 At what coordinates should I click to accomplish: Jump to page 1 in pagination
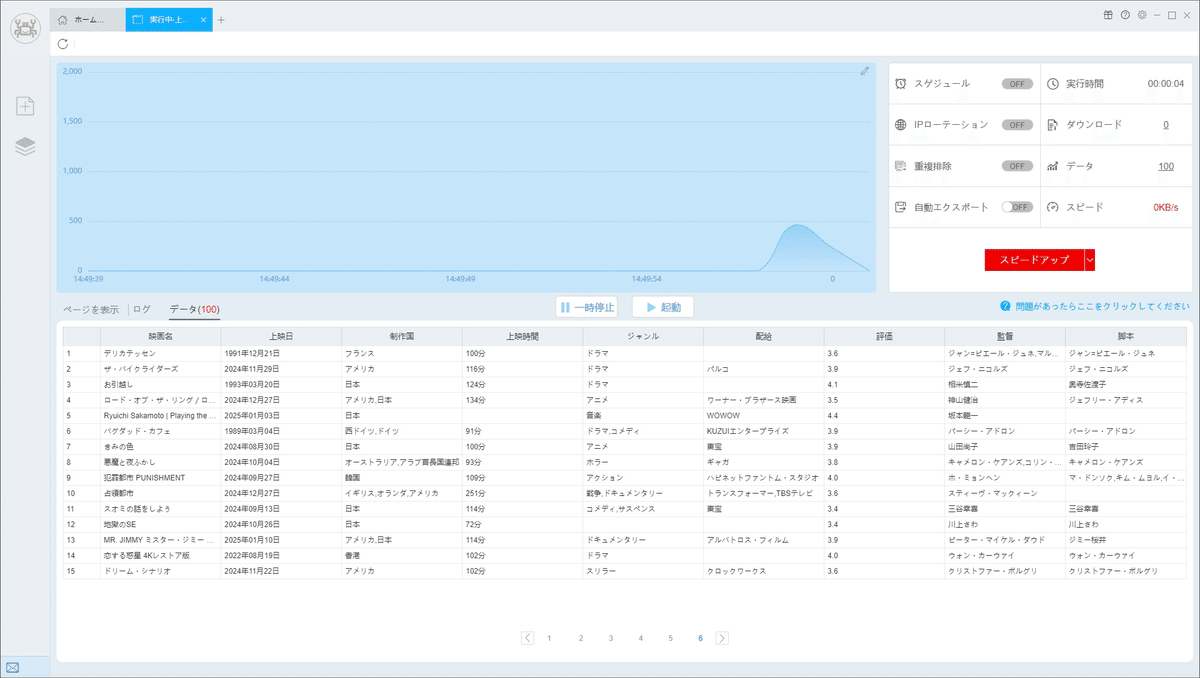(x=549, y=638)
